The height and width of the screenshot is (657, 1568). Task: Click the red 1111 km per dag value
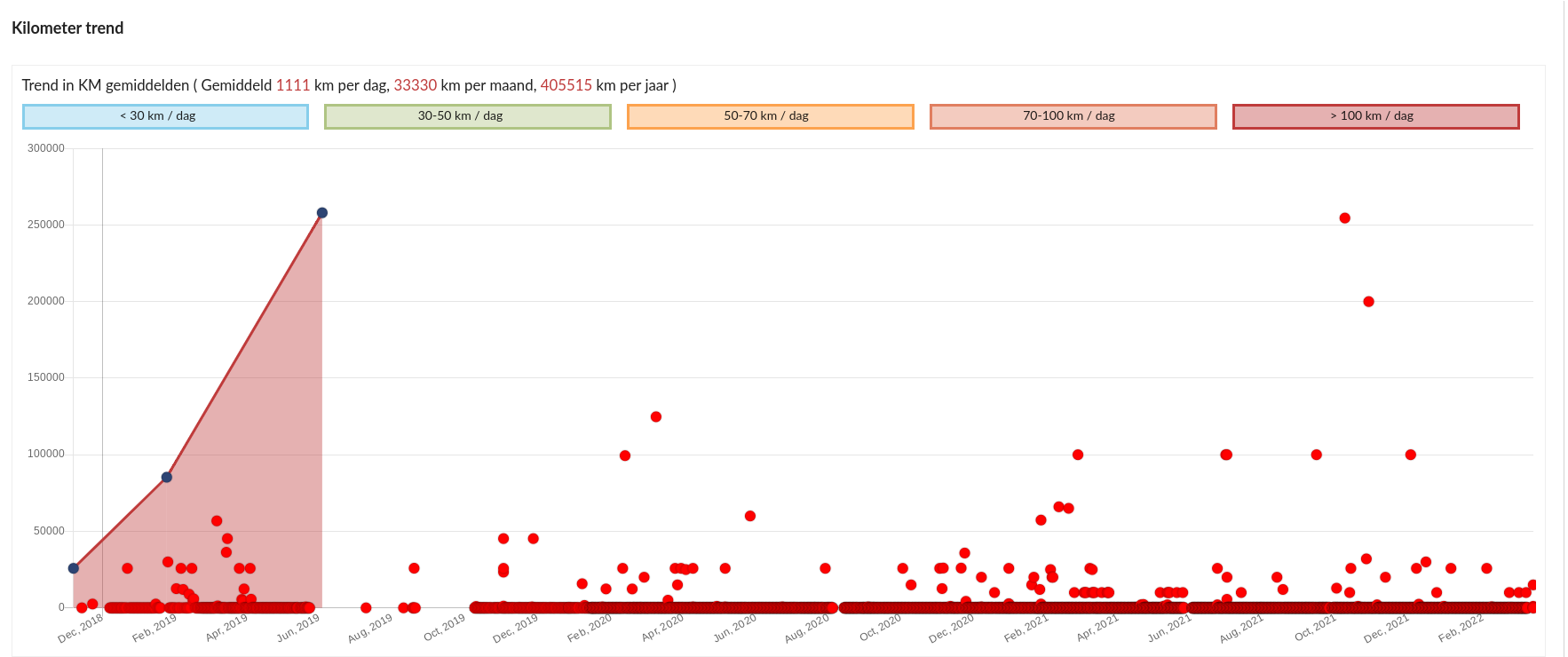[x=293, y=85]
